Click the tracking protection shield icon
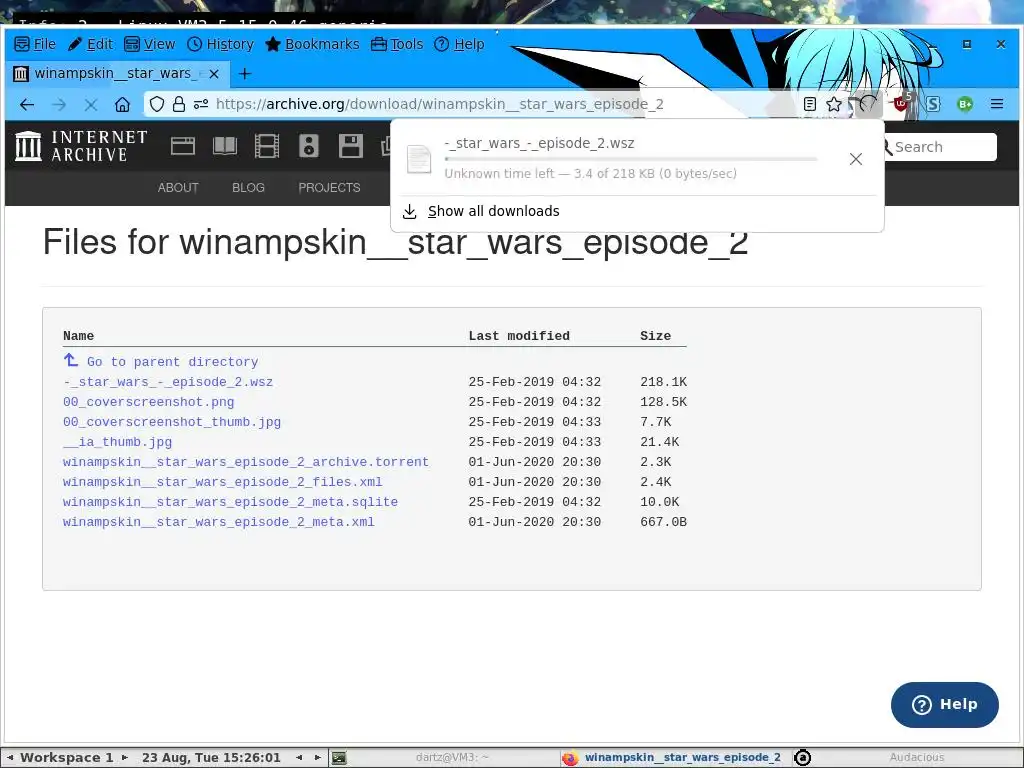The height and width of the screenshot is (768, 1024). [x=157, y=104]
